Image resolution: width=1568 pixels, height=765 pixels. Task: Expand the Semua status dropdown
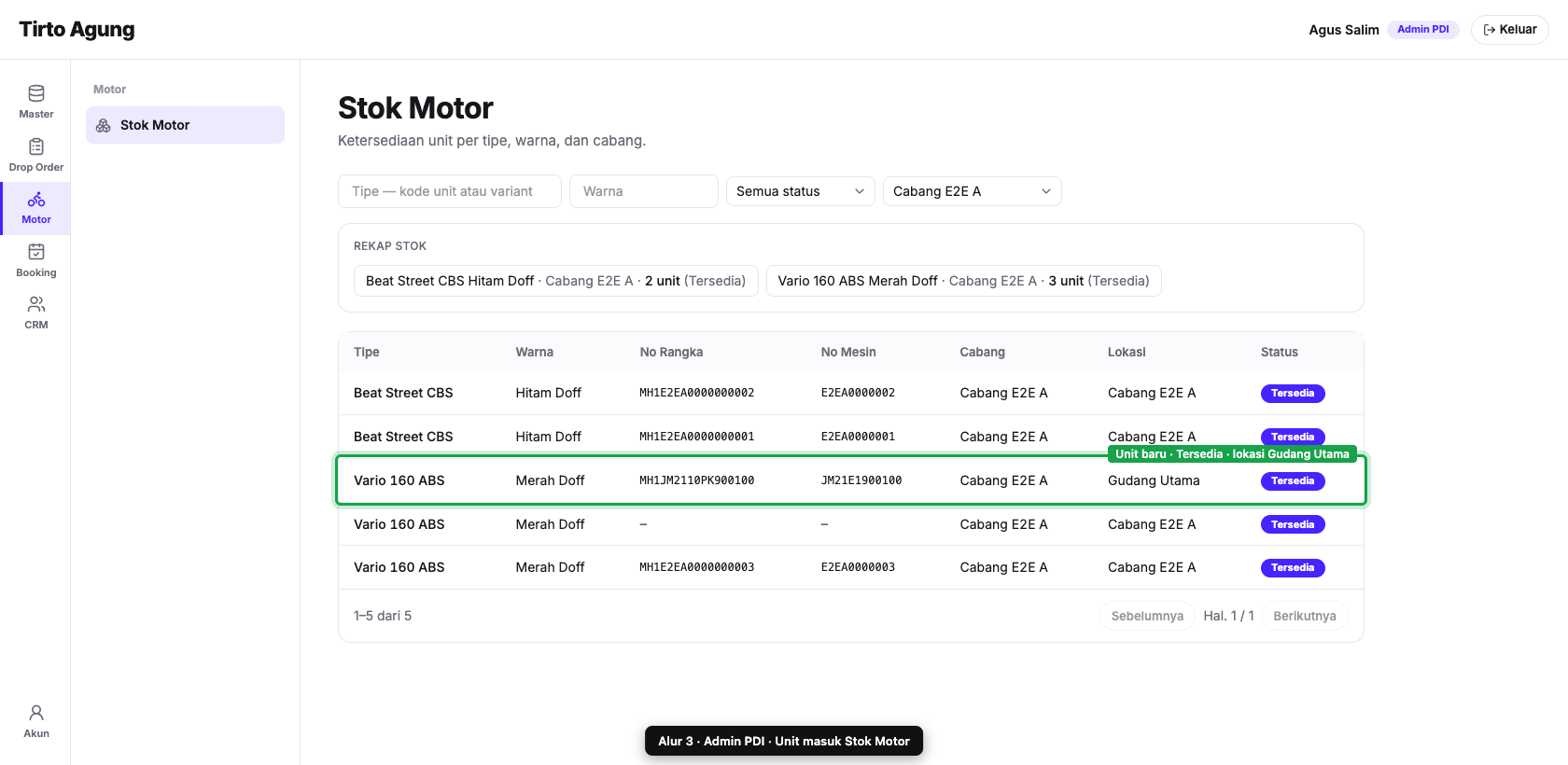(801, 191)
